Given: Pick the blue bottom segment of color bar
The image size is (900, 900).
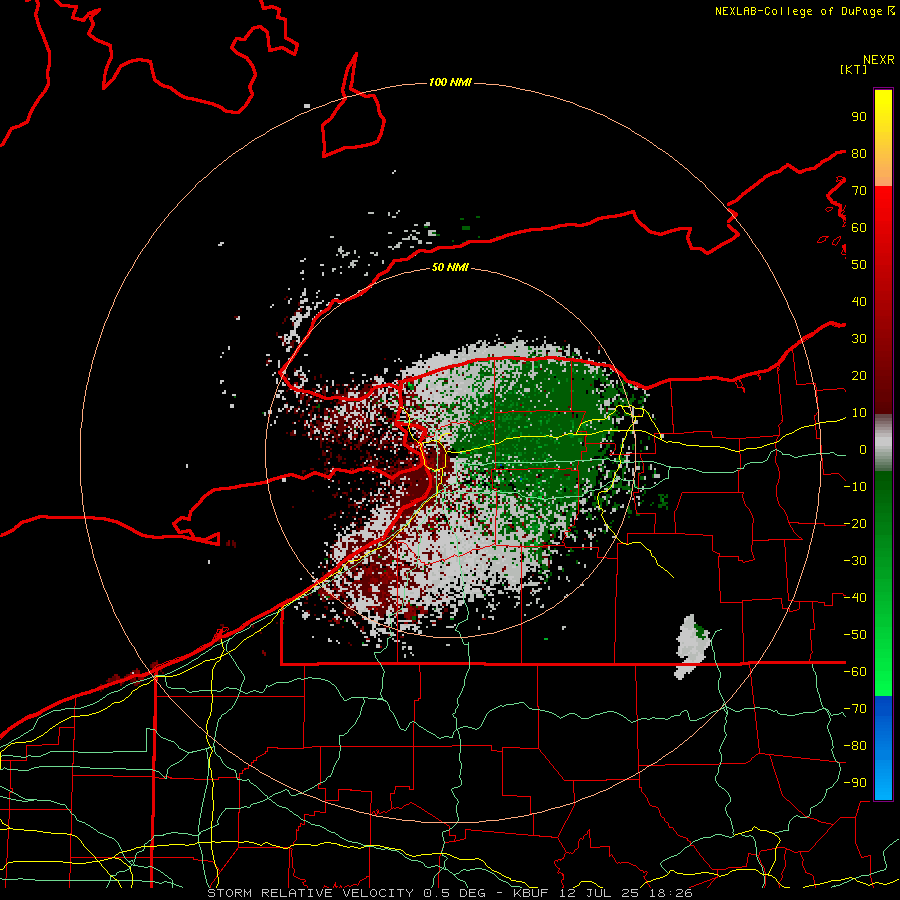Looking at the screenshot, I should pyautogui.click(x=883, y=748).
